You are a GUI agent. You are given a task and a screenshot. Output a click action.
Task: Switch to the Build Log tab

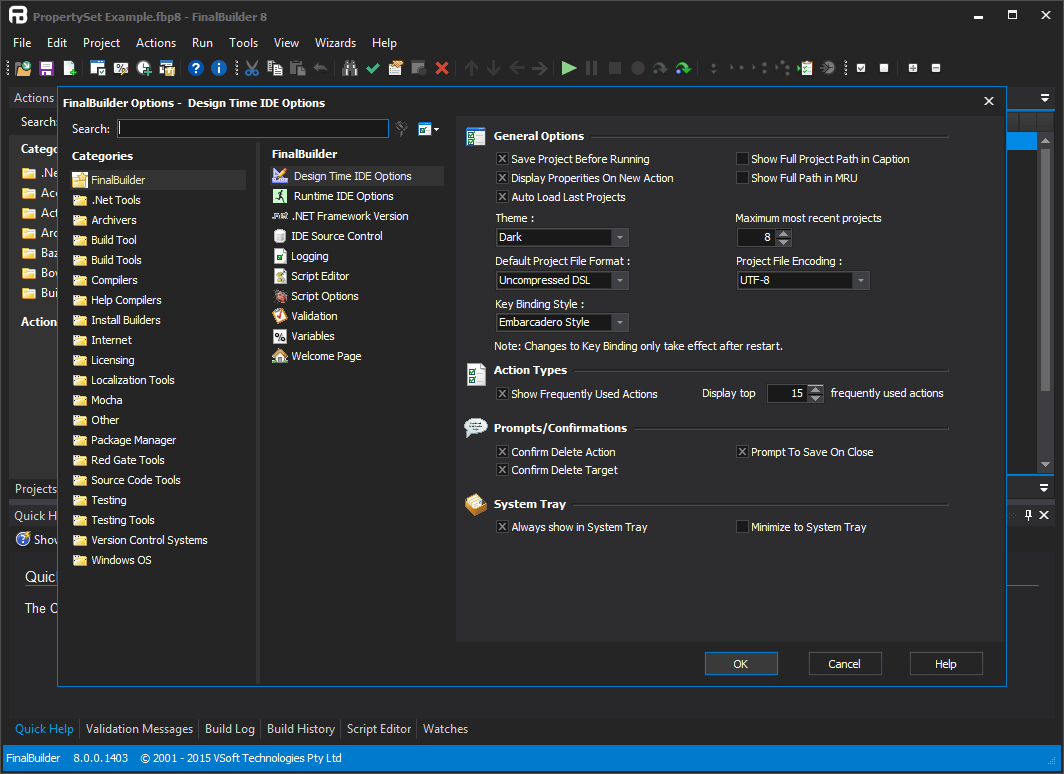point(229,729)
